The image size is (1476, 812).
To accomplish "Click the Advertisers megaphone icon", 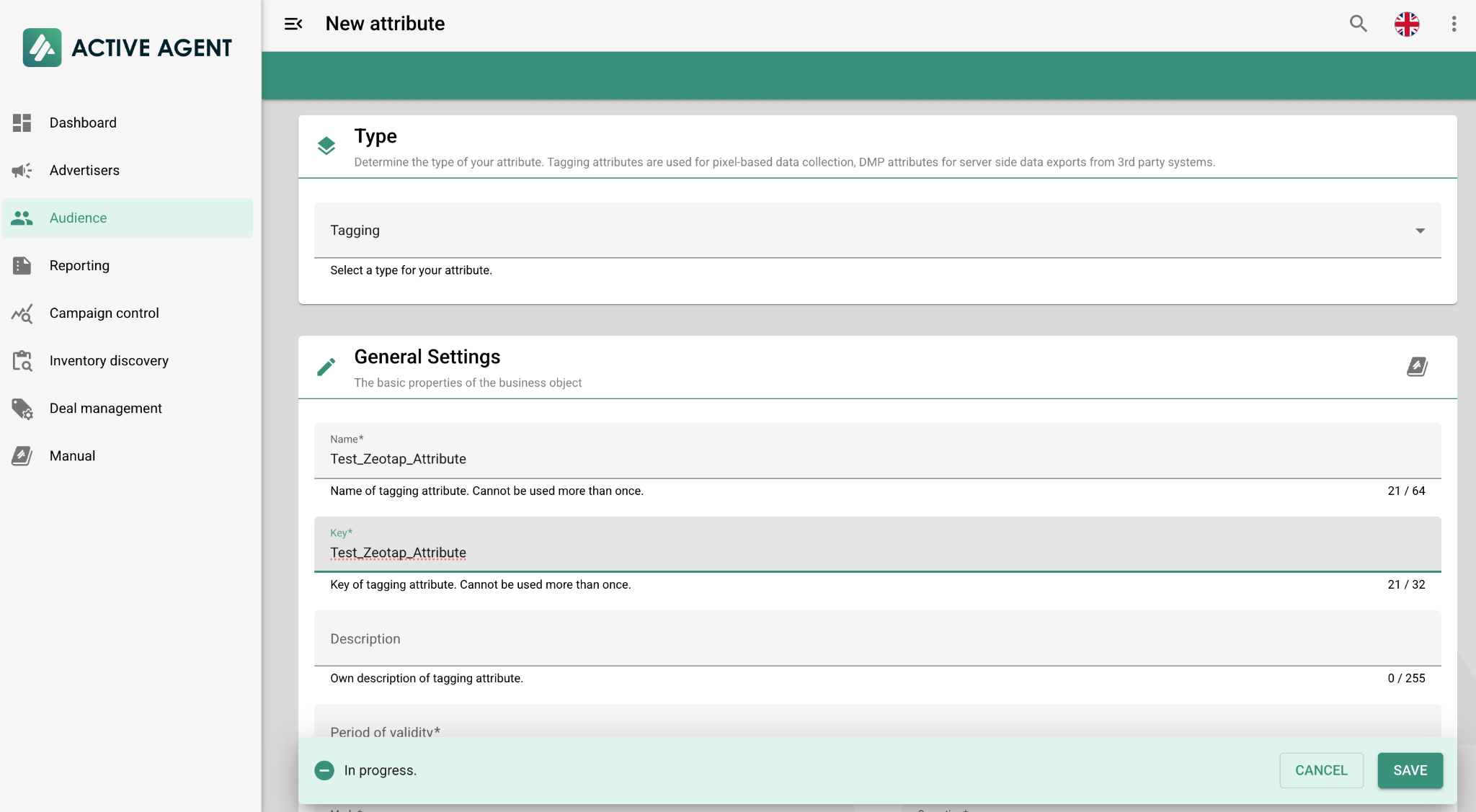I will coord(22,170).
